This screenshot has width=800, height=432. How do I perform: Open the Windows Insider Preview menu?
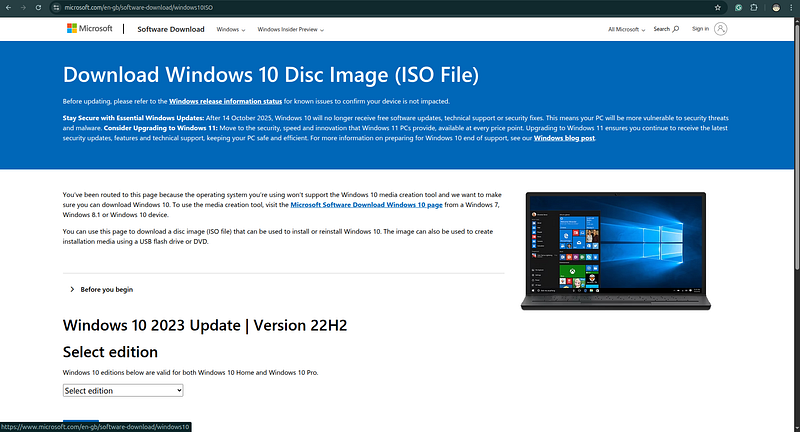(290, 30)
